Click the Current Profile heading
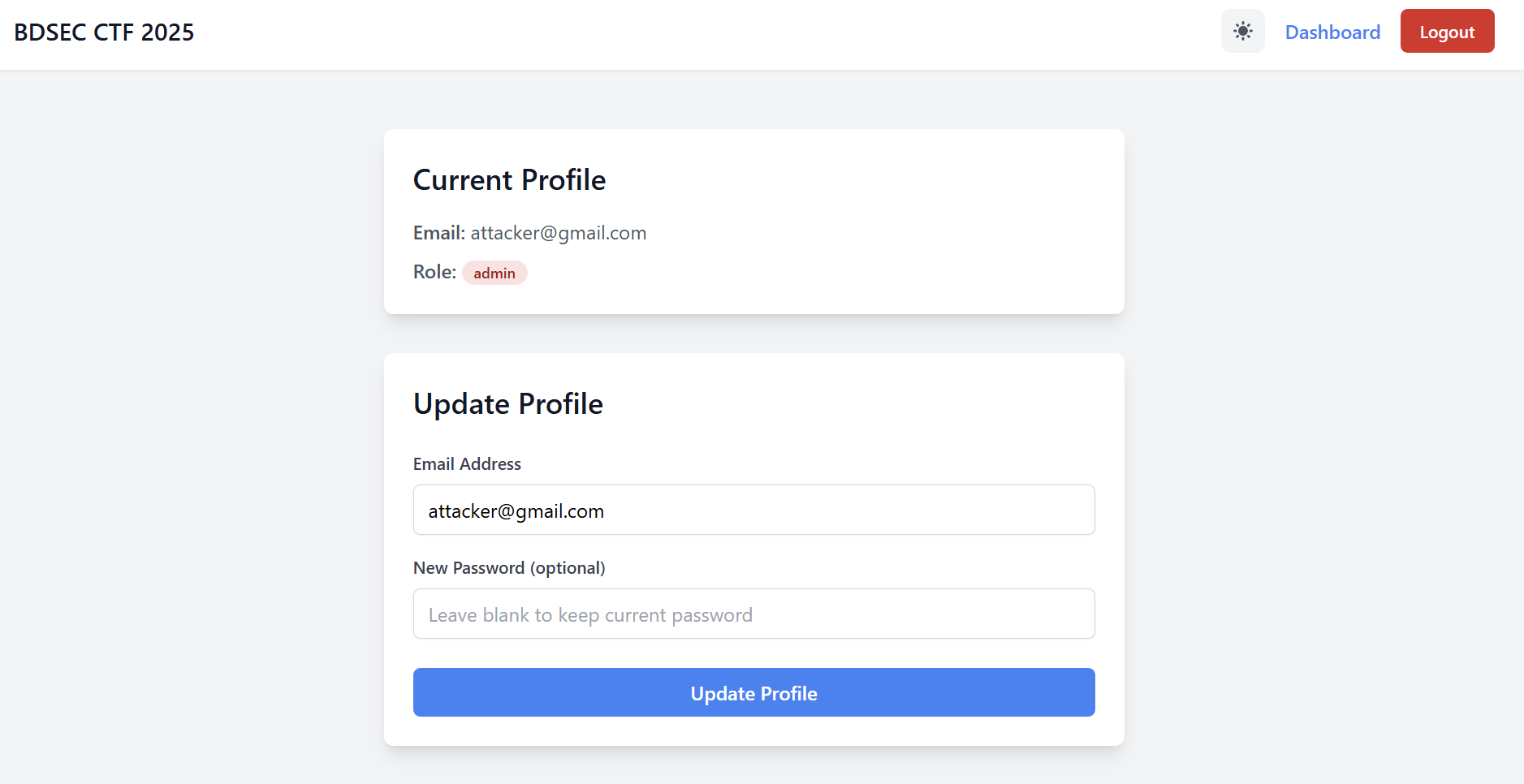 point(509,179)
